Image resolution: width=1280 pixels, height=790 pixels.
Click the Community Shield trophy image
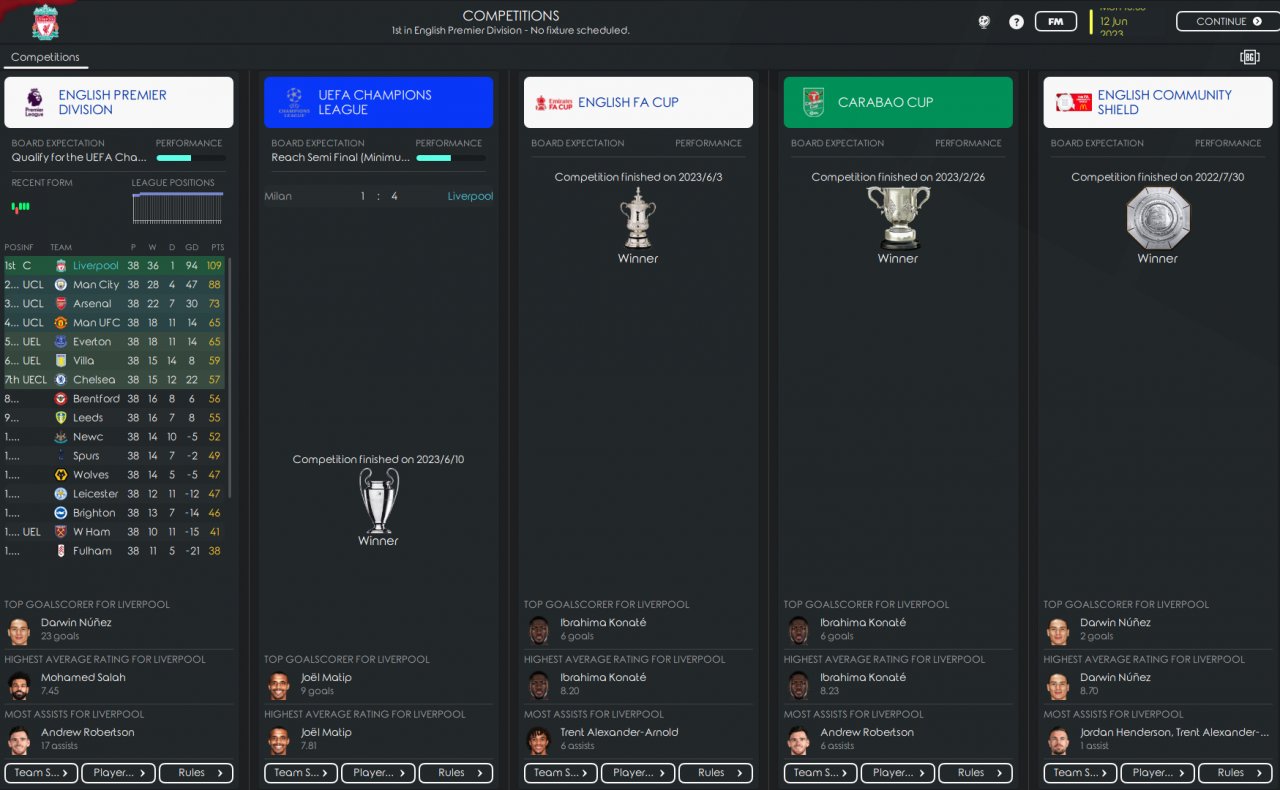pos(1157,217)
